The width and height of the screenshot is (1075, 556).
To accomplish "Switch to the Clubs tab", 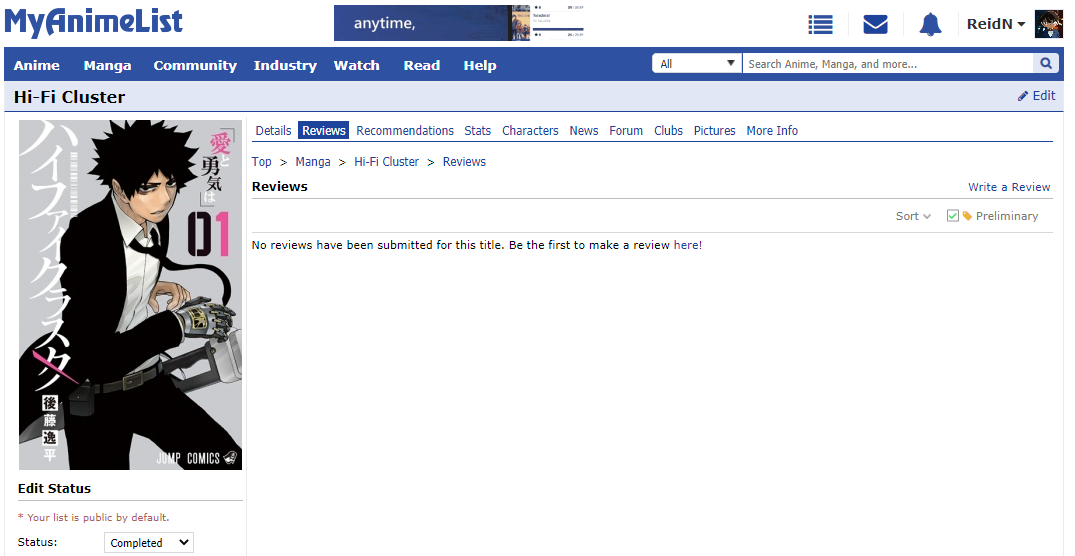I will coord(668,130).
